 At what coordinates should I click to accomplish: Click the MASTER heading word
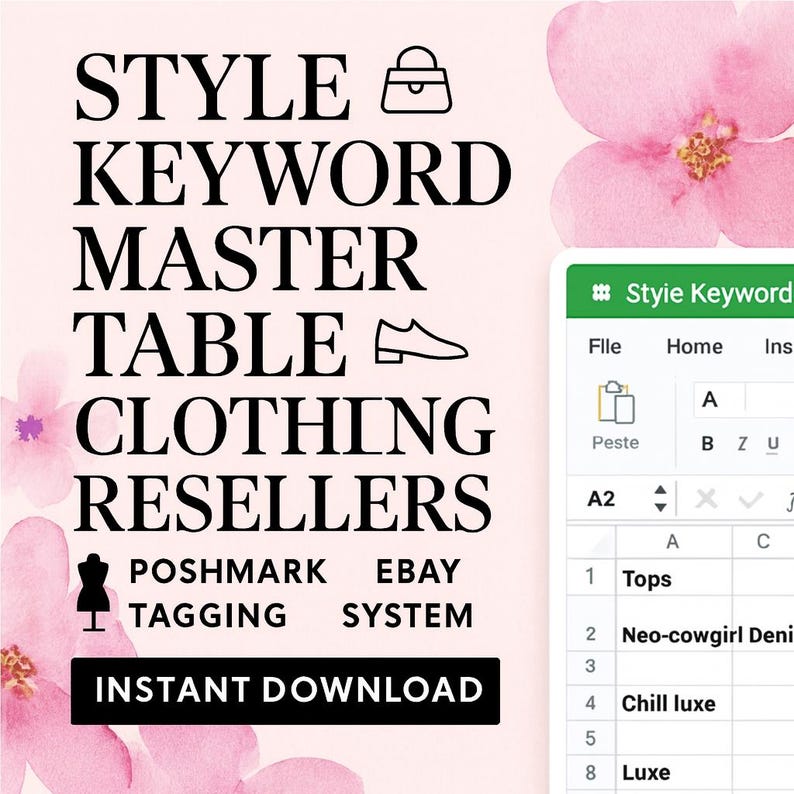[250, 258]
